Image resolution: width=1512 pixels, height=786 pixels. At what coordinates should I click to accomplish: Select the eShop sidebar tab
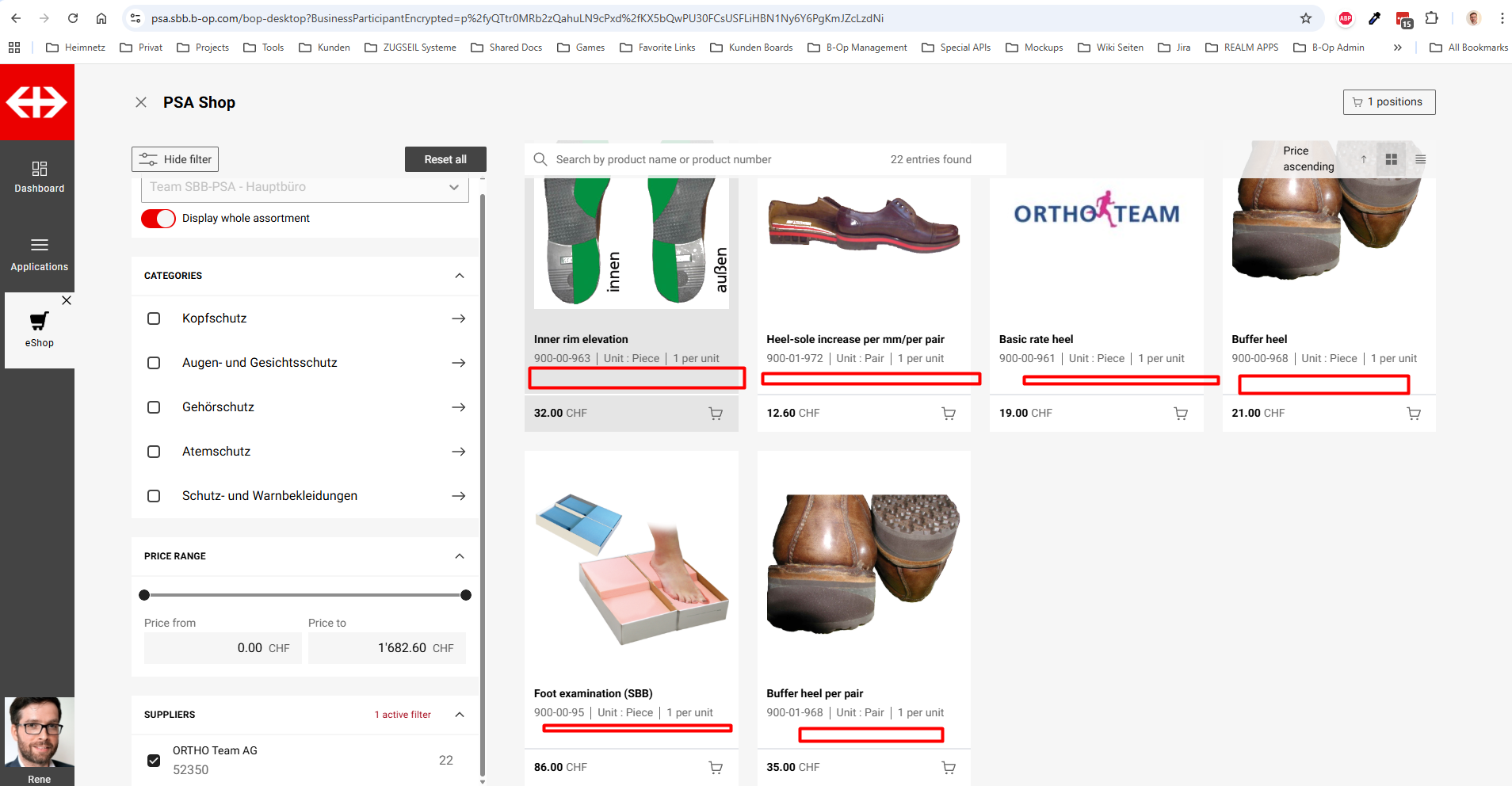click(39, 330)
